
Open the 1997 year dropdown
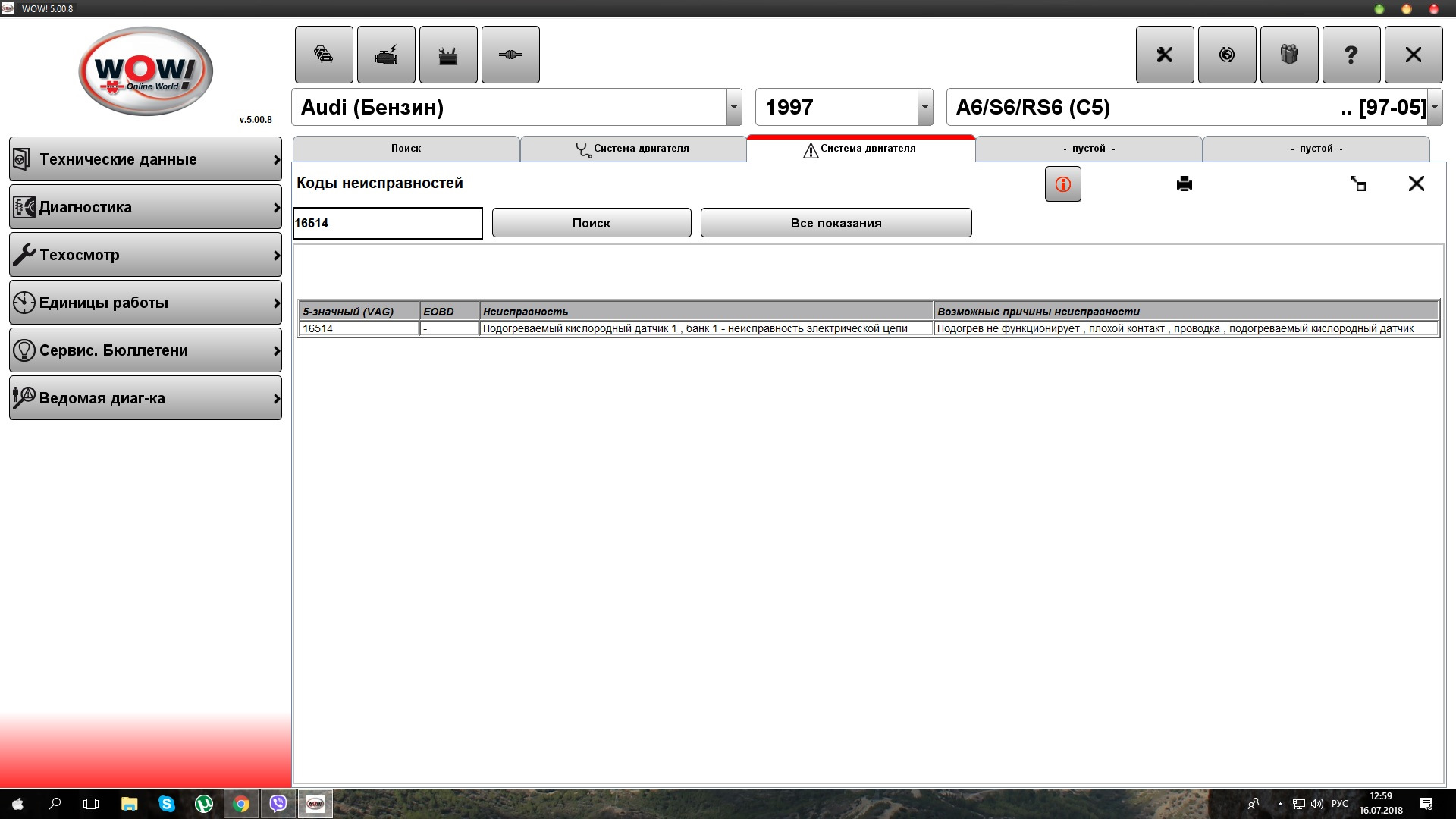(x=925, y=107)
